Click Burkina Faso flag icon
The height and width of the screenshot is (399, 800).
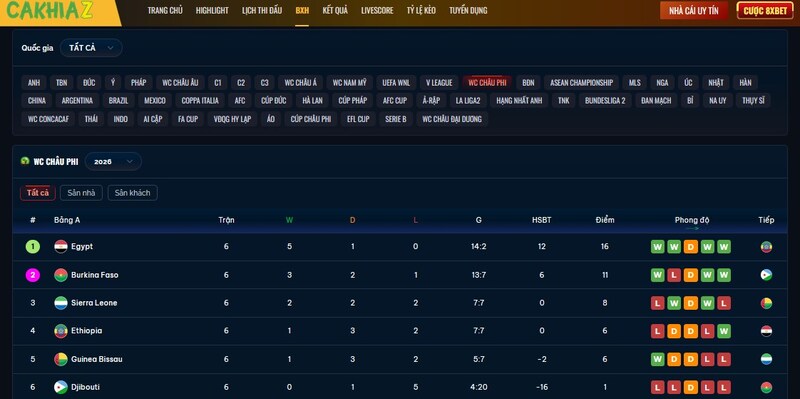click(x=61, y=275)
